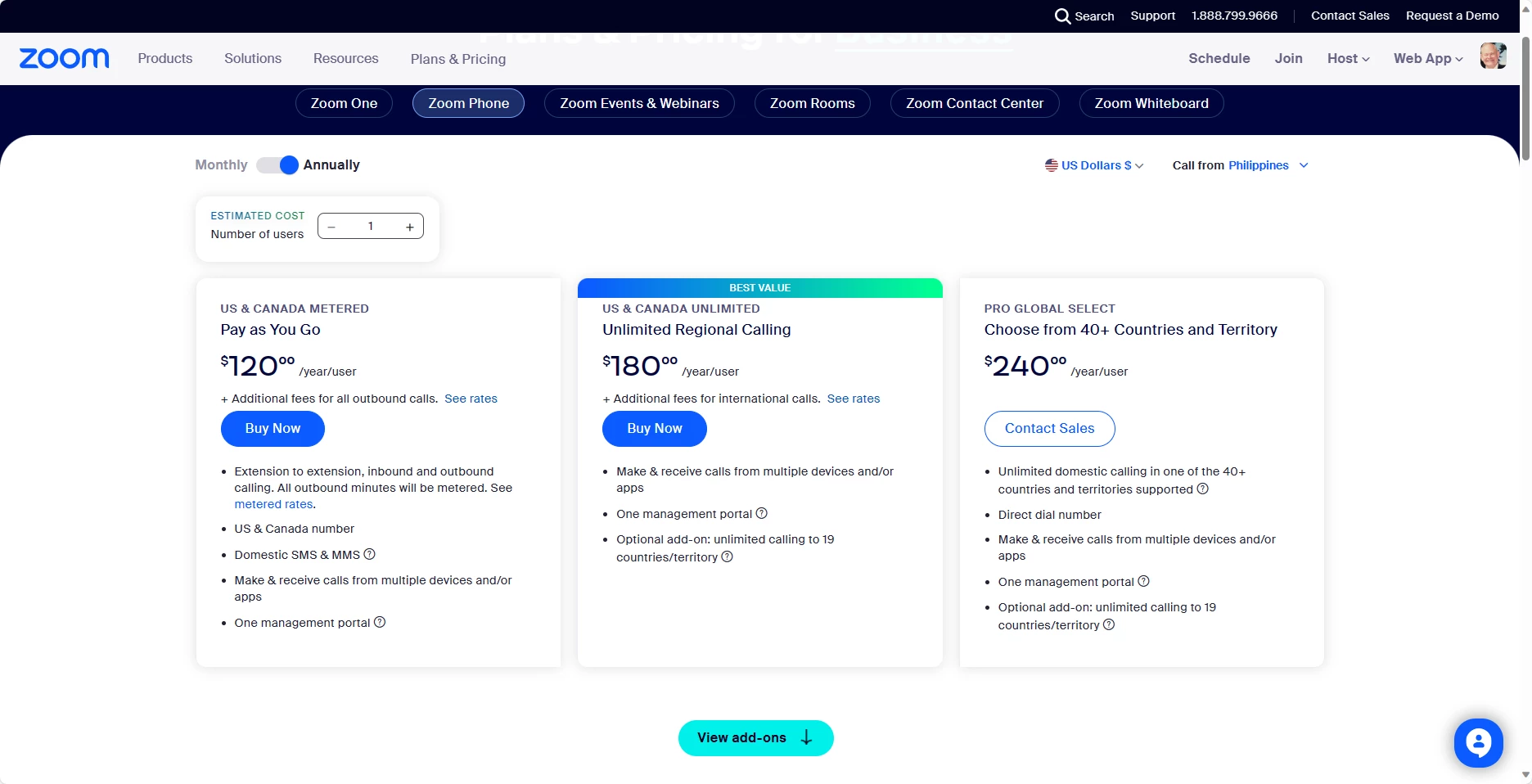Click Choose from 40+ Countries heading

(1131, 330)
